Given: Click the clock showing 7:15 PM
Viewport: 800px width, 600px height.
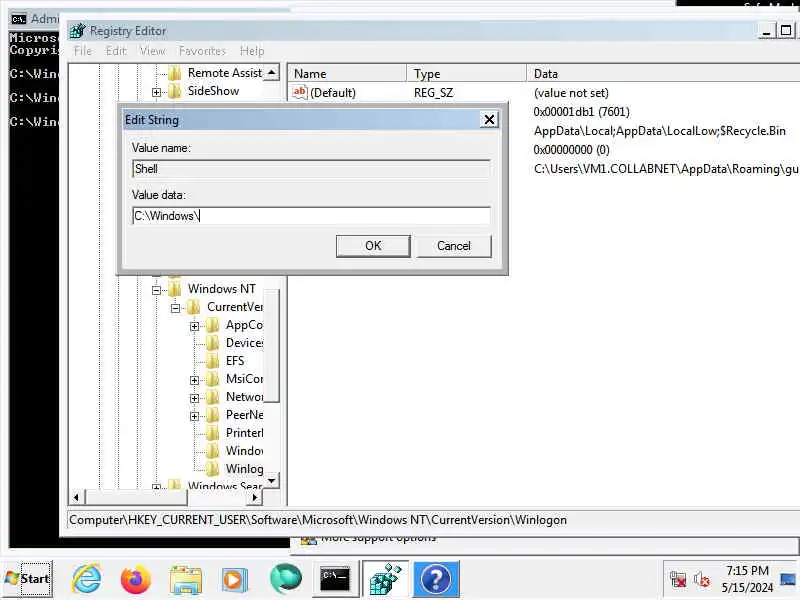Looking at the screenshot, I should (x=747, y=570).
